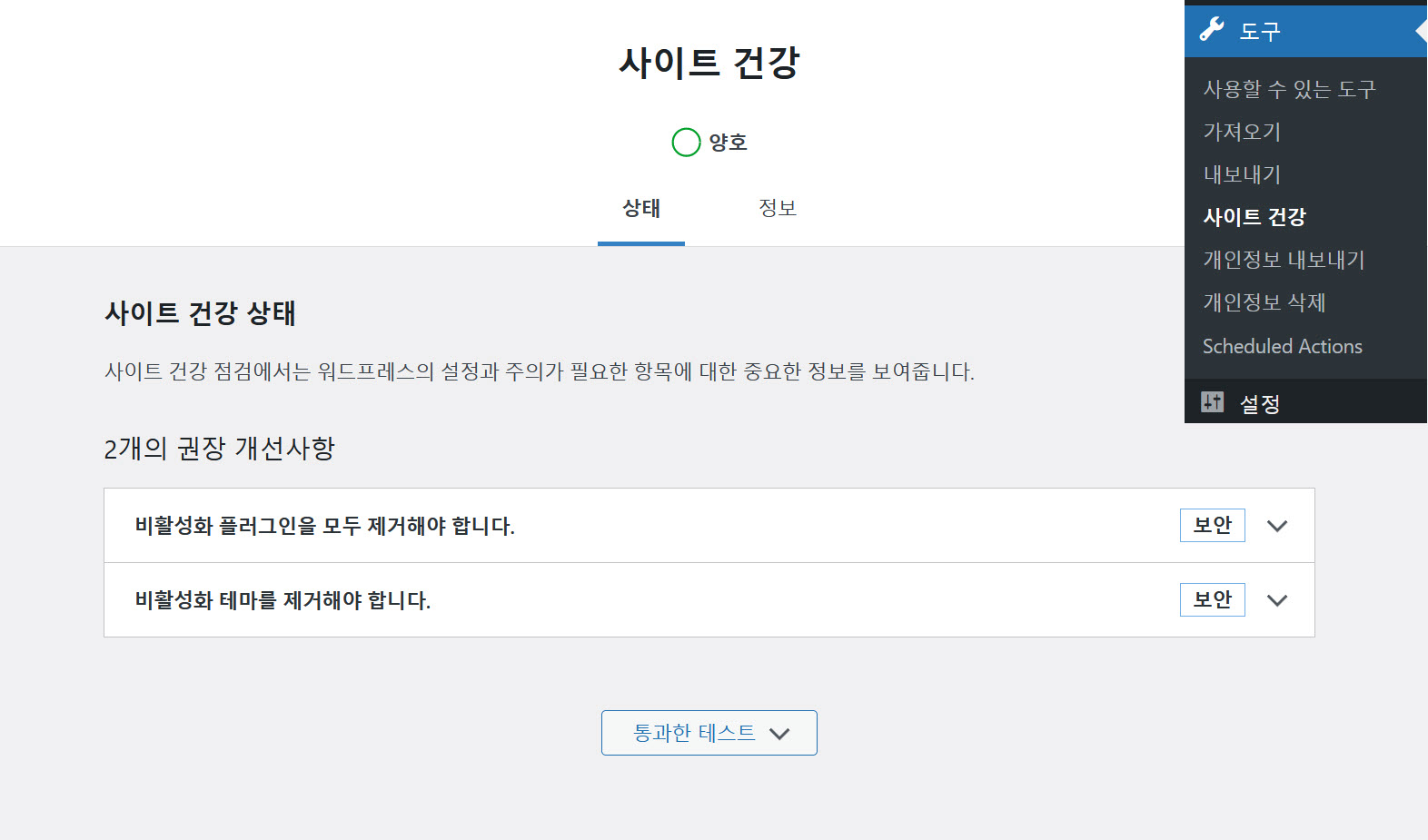Open 개인정보 삭제 page
The image size is (1428, 840).
tap(1264, 302)
